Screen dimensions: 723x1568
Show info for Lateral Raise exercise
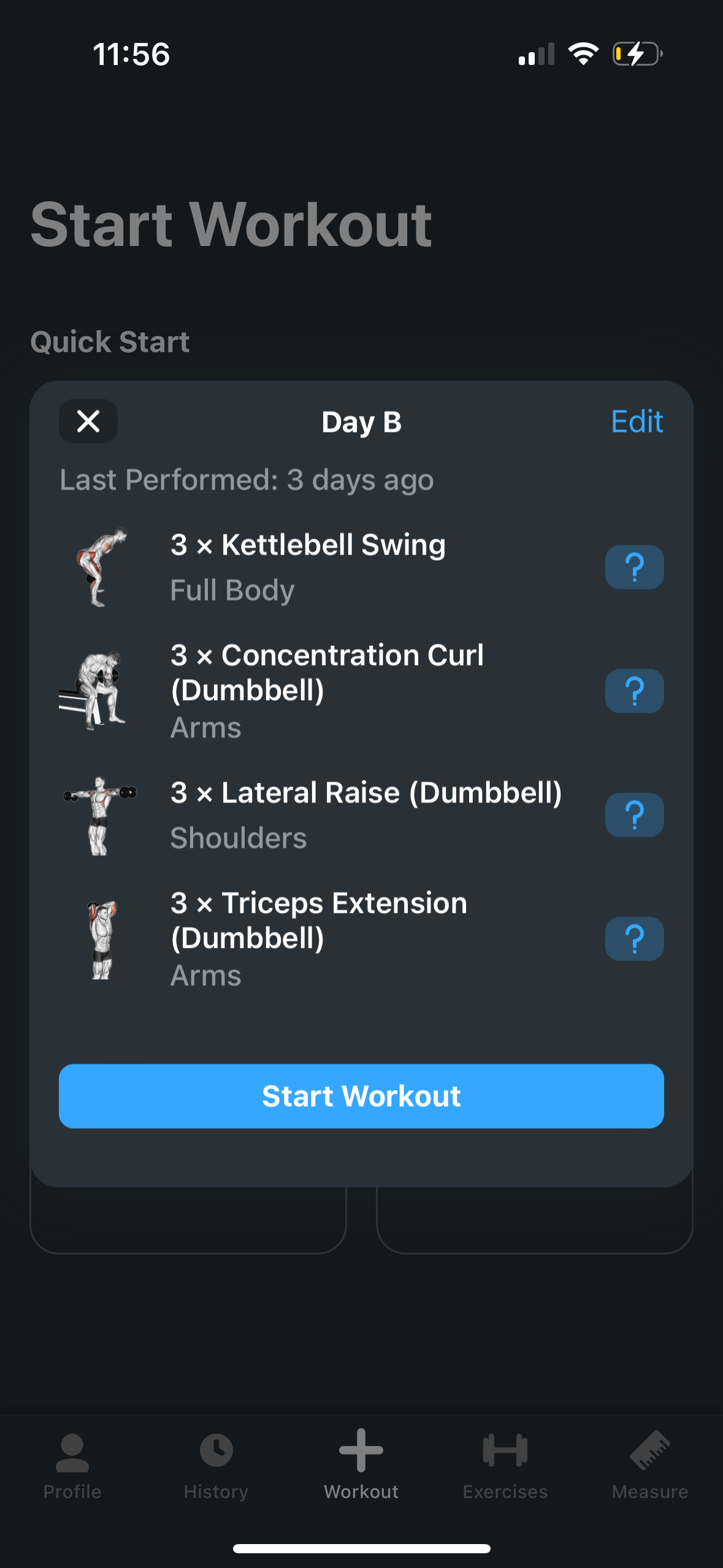click(x=634, y=815)
